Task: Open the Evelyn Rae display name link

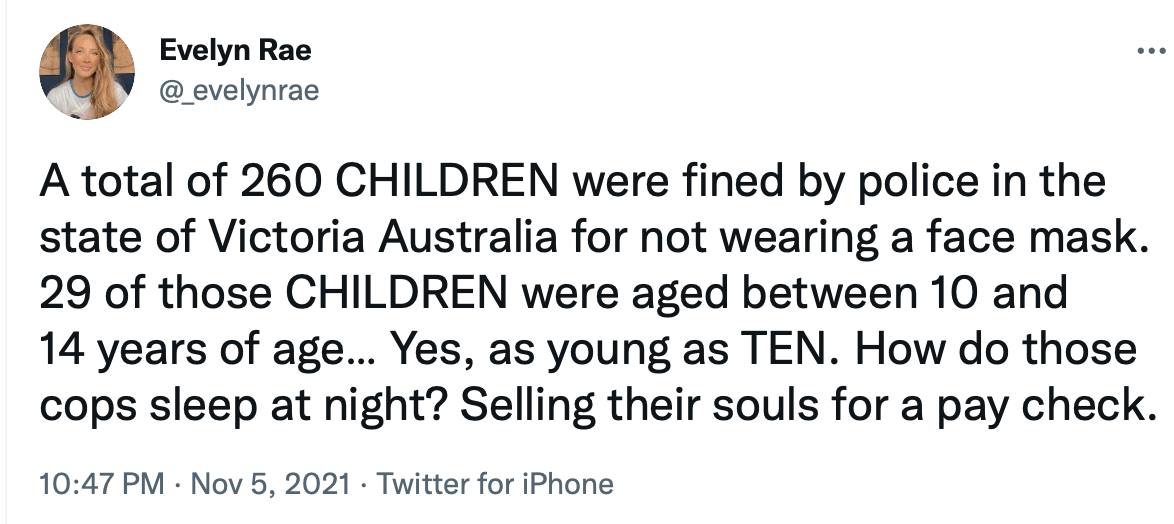Action: tap(235, 51)
